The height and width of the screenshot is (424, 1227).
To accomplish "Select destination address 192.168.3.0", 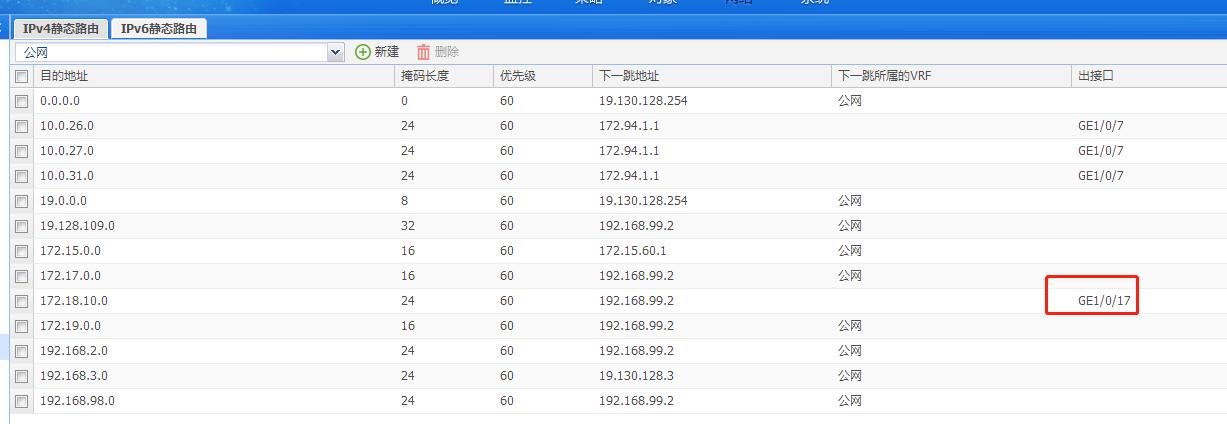I will pos(74,376).
